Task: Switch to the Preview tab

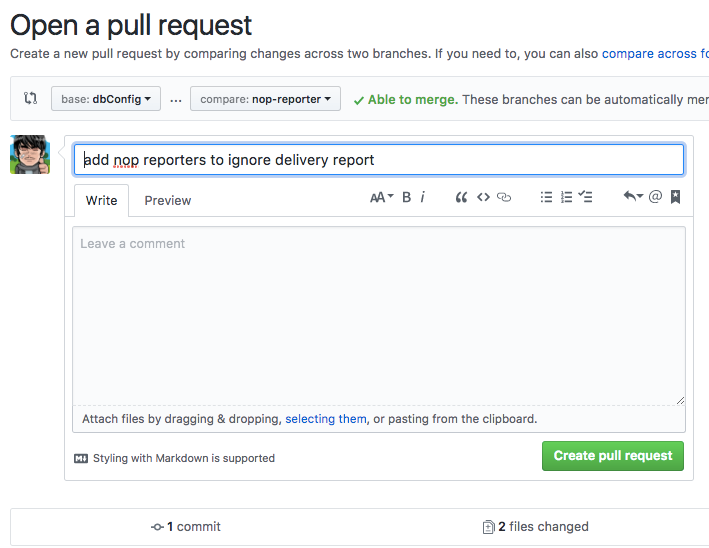Action: pyautogui.click(x=168, y=200)
